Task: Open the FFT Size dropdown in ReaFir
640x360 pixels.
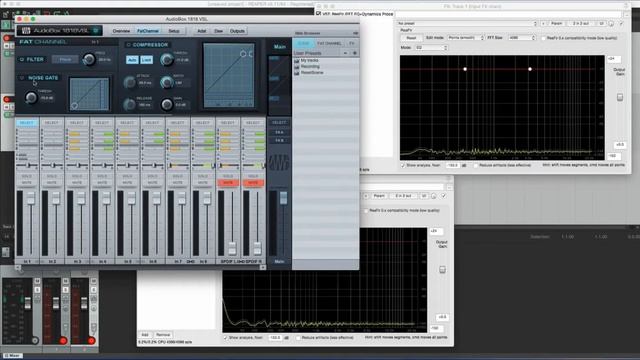Action: [521, 38]
